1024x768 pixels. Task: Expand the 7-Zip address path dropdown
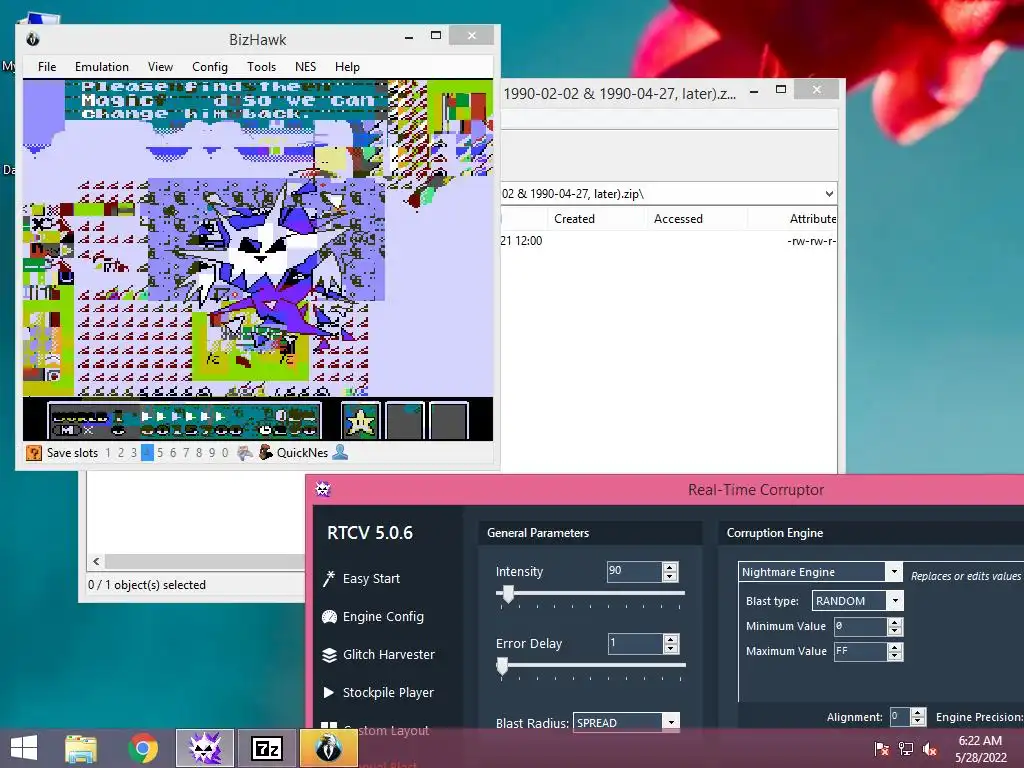[x=829, y=193]
